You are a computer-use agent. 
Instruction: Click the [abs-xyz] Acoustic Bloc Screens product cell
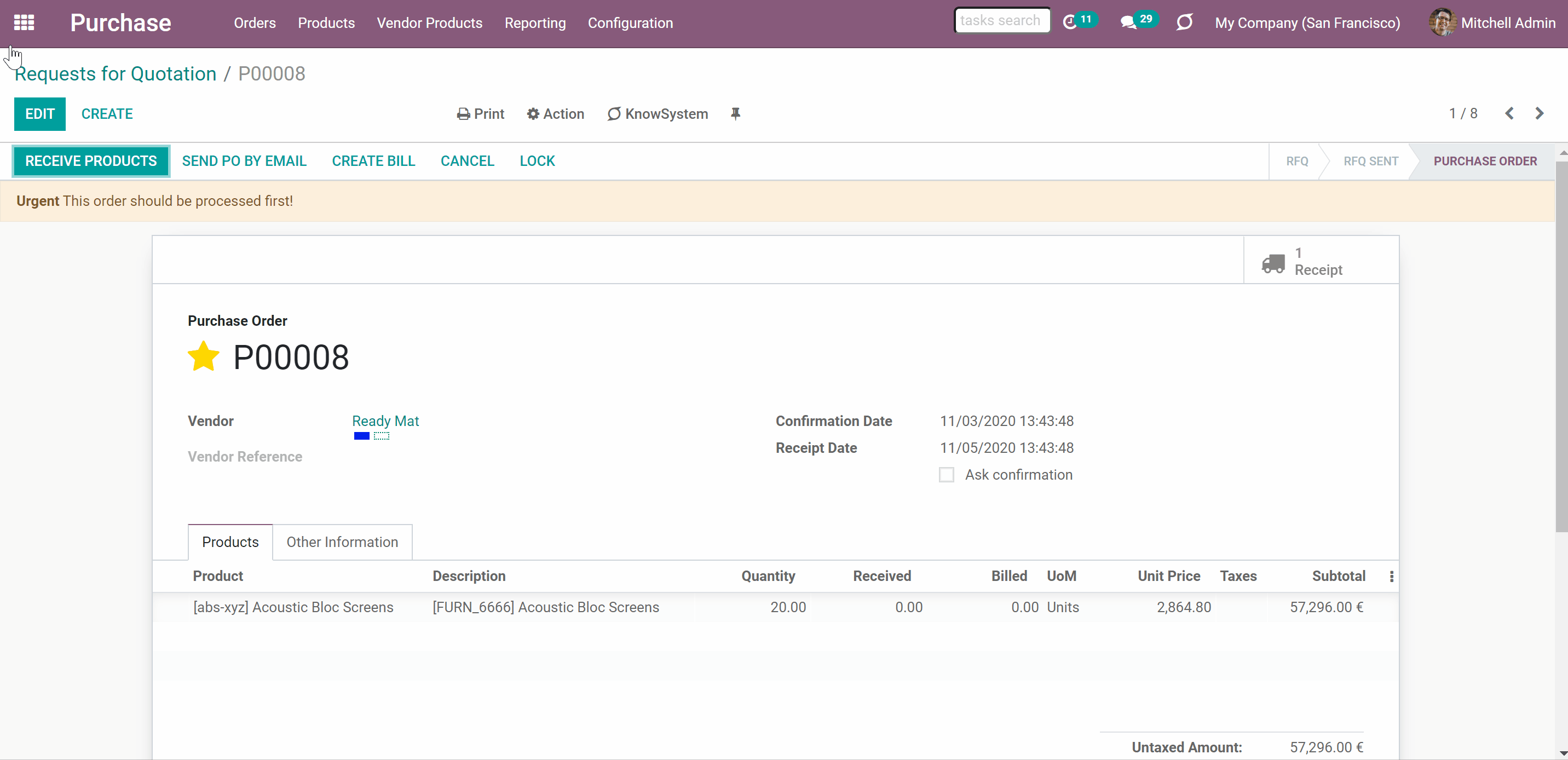tap(293, 607)
